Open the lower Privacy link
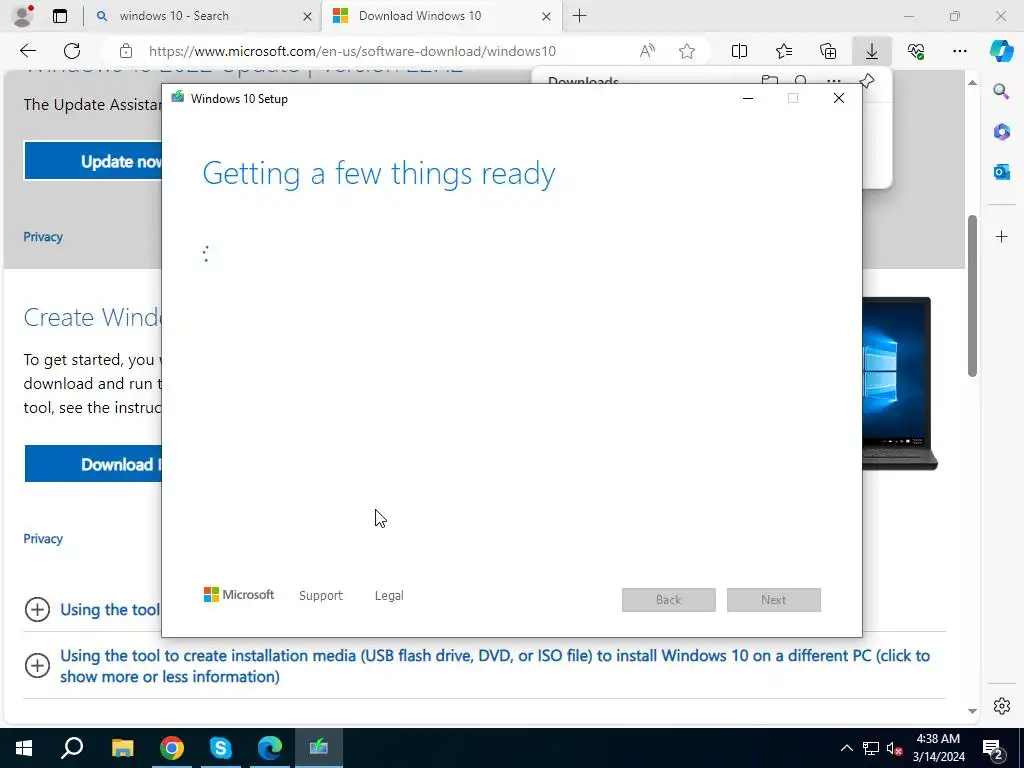1024x768 pixels. tap(43, 539)
